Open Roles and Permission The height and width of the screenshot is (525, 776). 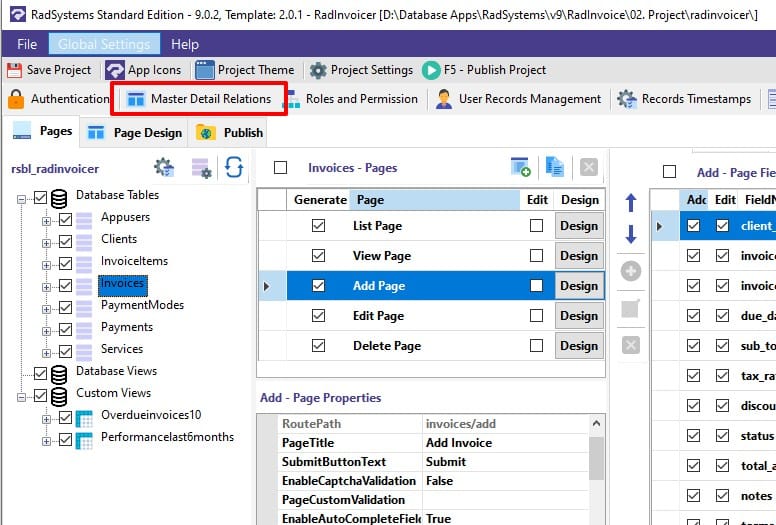point(352,99)
